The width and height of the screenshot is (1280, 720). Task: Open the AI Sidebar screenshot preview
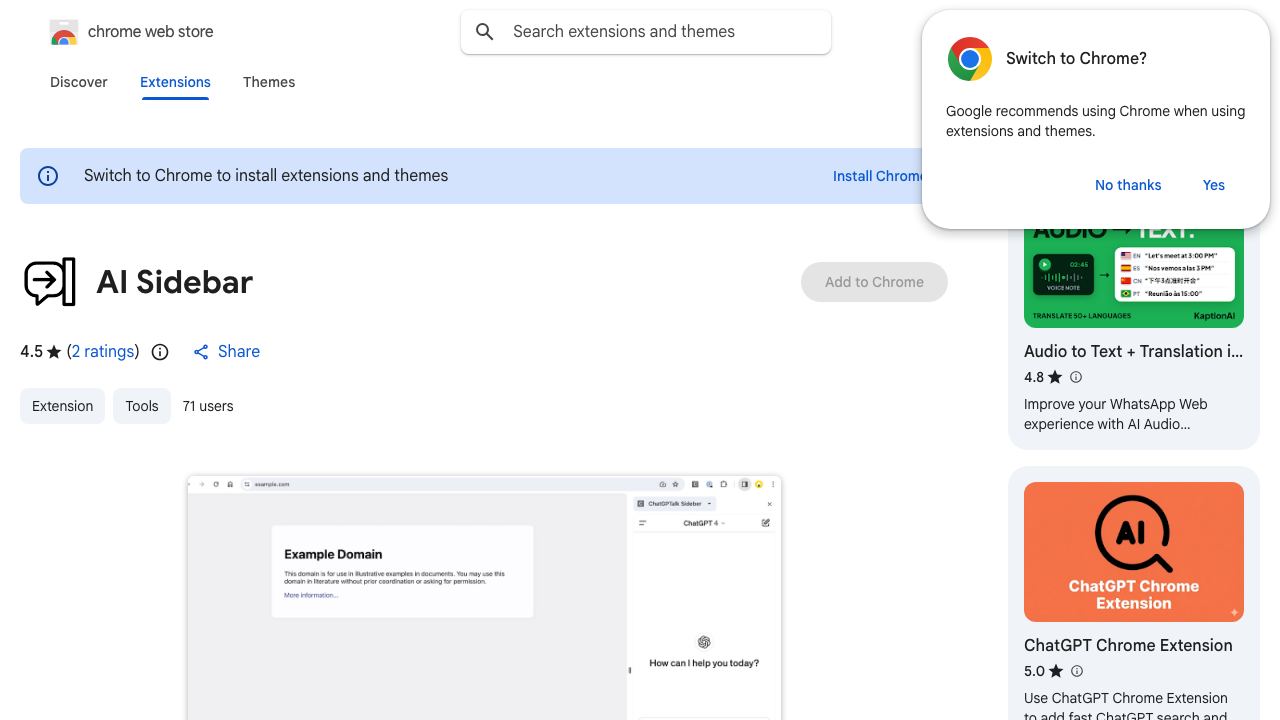[x=484, y=598]
